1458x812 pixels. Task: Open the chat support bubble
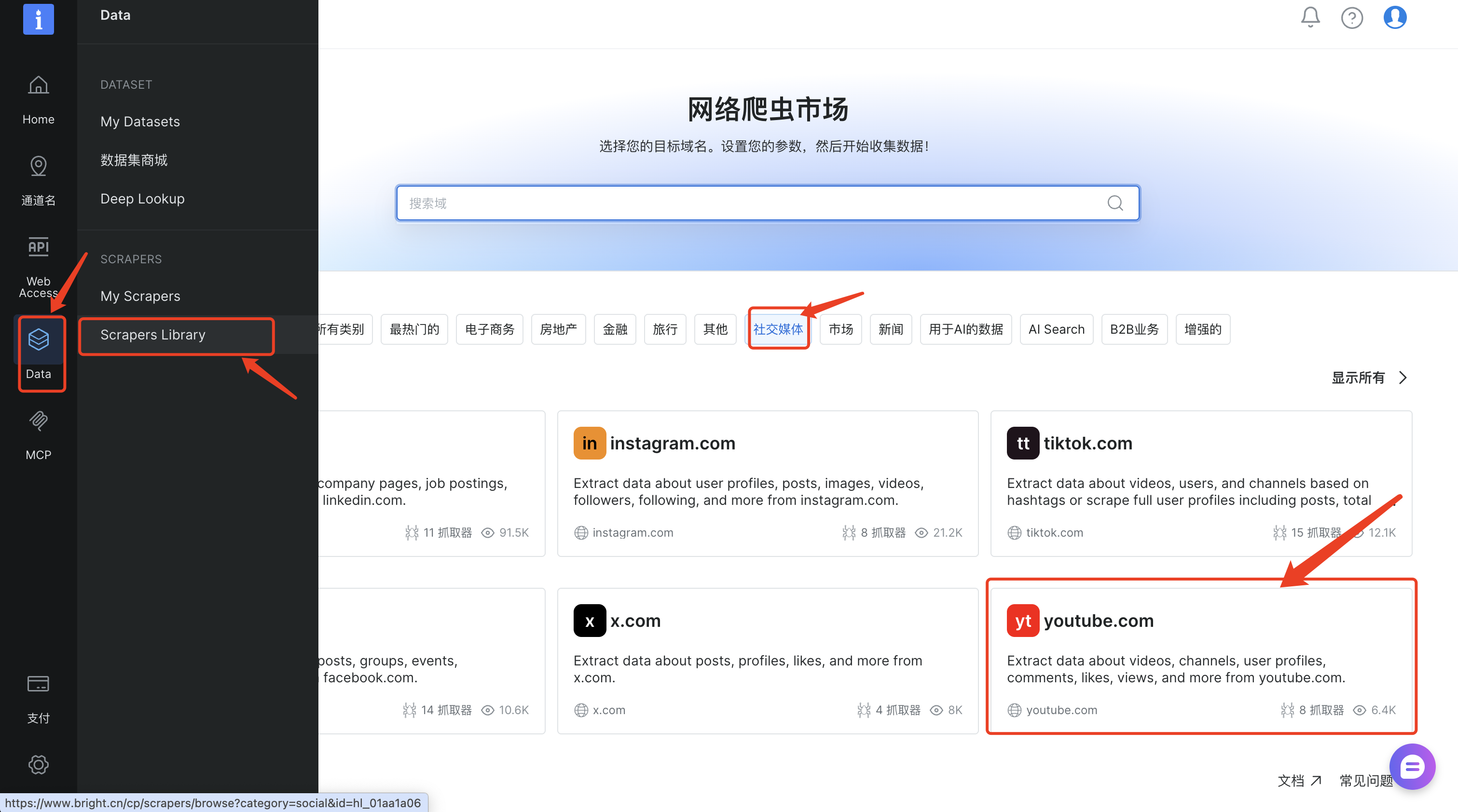1412,767
